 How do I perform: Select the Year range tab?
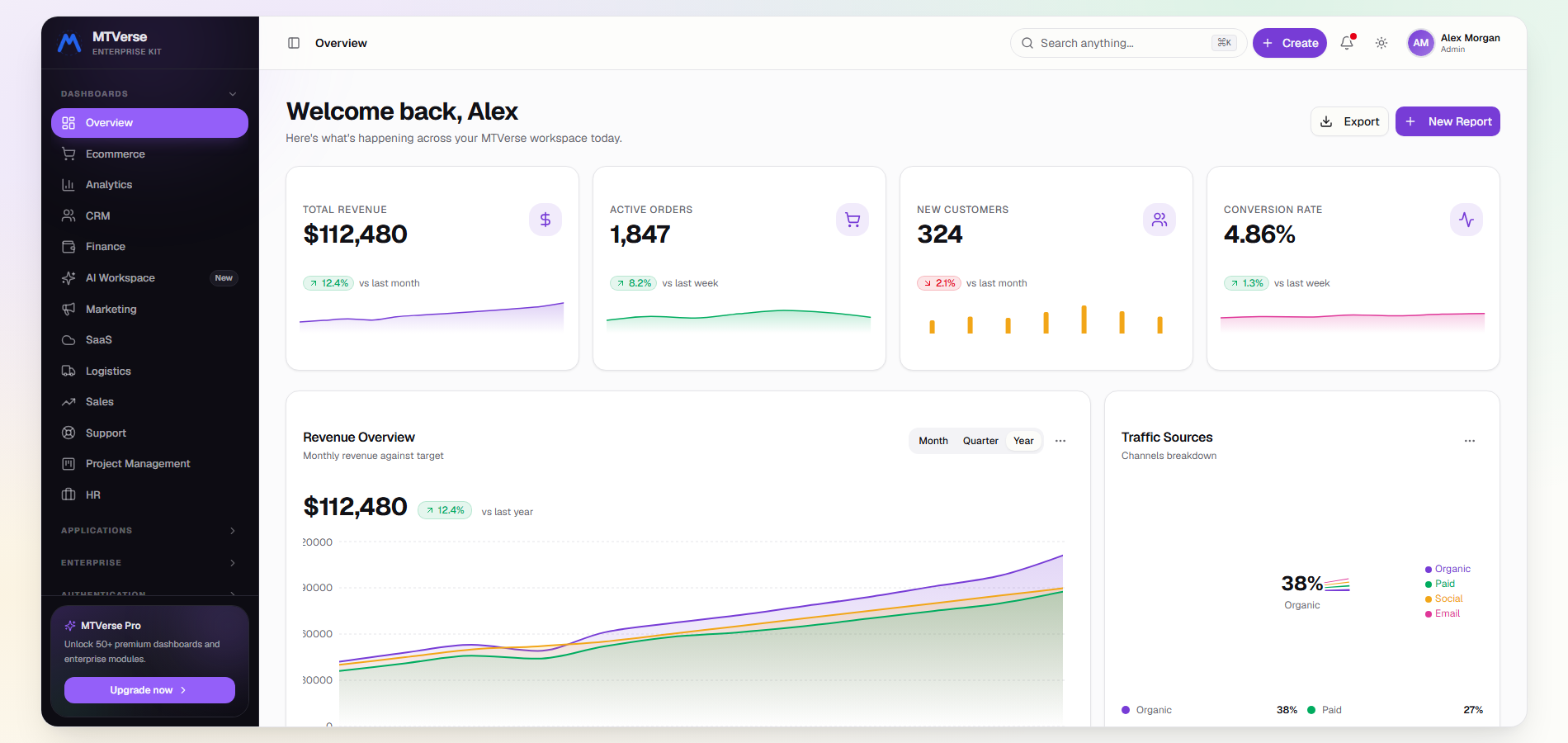(1023, 441)
